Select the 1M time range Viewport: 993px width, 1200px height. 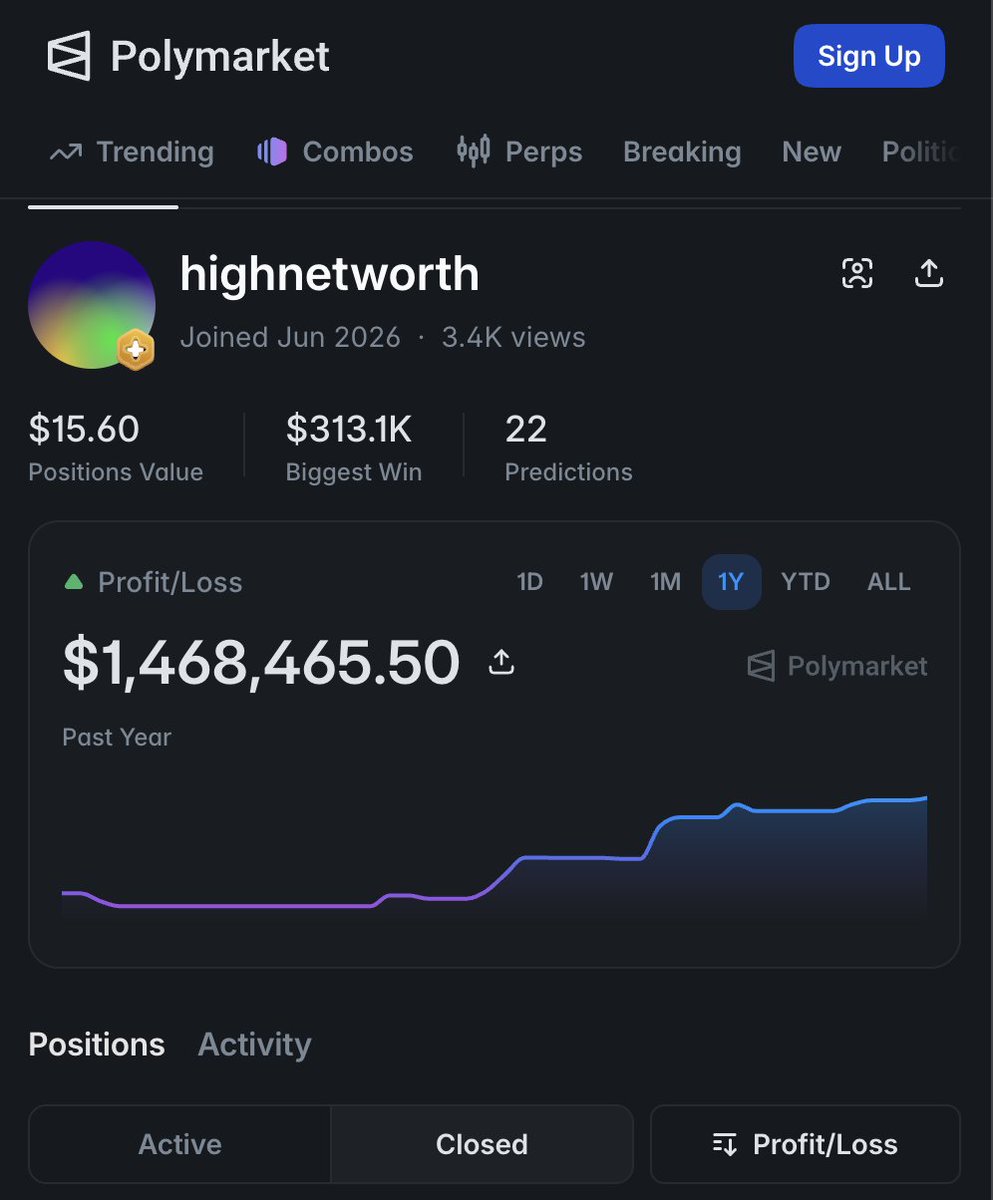point(665,582)
